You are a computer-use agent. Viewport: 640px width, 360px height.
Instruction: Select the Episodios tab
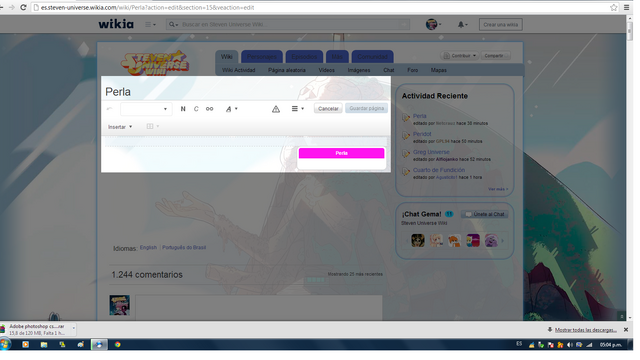[304, 57]
